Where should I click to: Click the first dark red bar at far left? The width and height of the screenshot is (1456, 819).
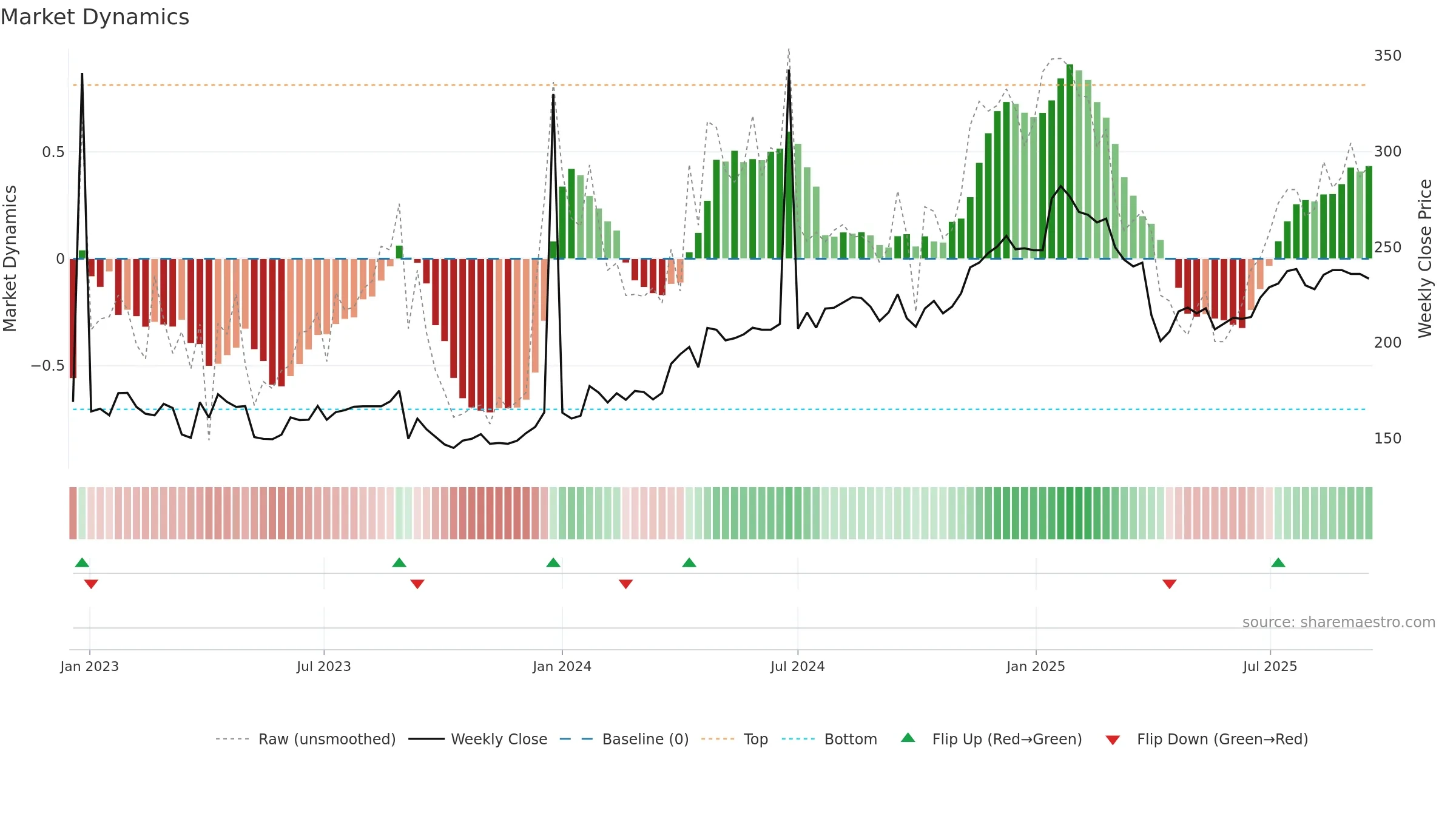(73, 318)
